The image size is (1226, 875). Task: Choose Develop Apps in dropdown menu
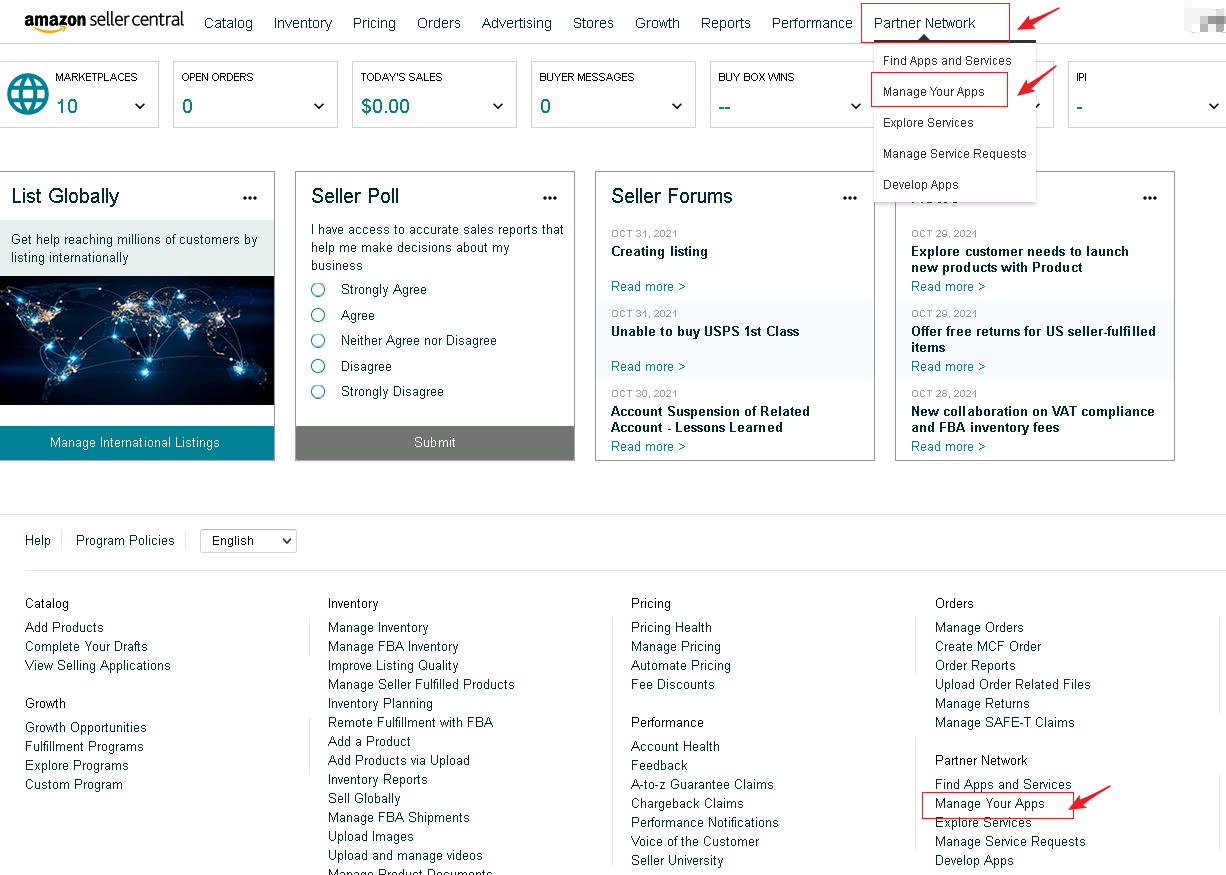tap(921, 184)
